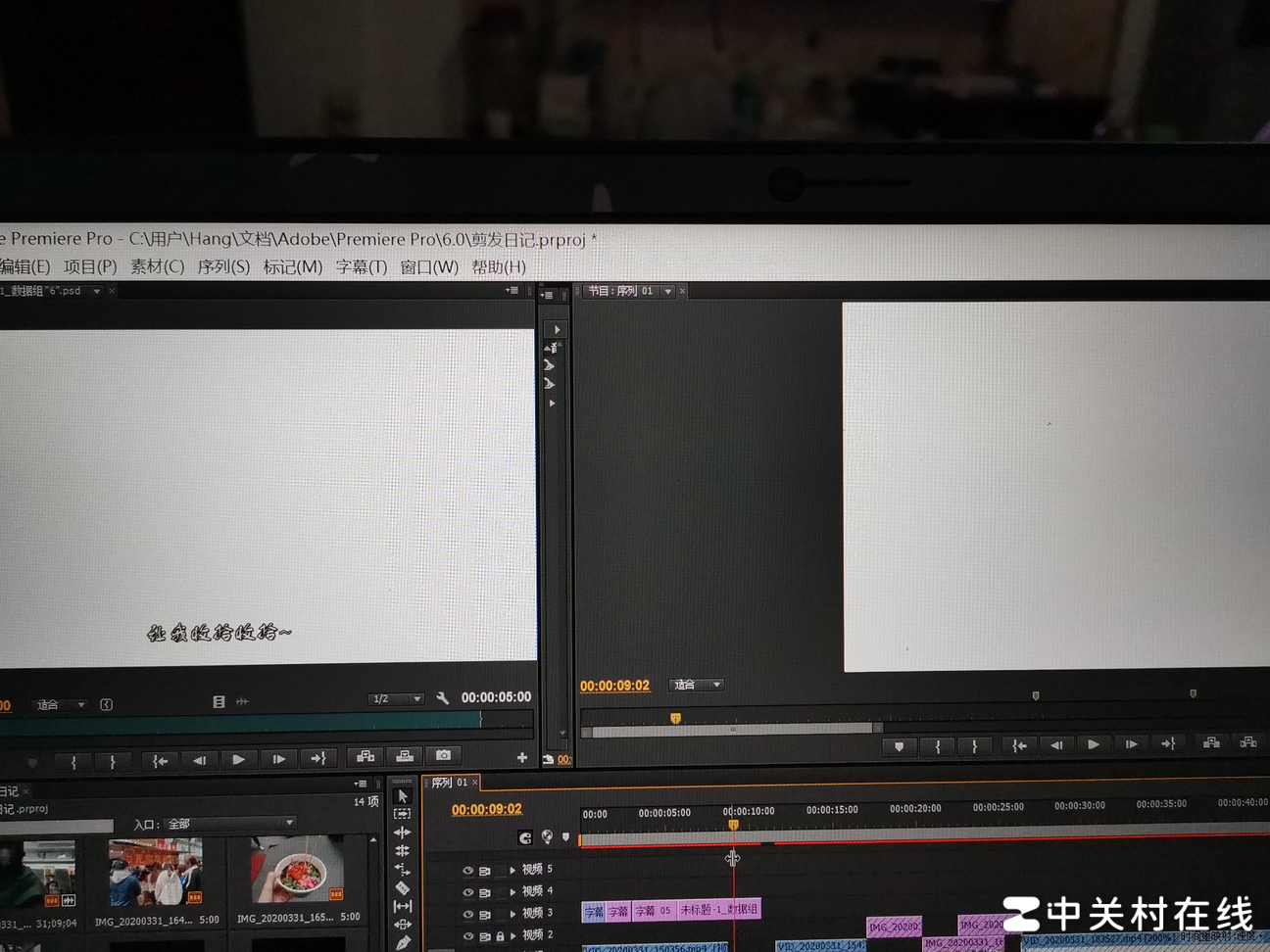Open the 1/2 playback resolution dropdown
The height and width of the screenshot is (952, 1270).
[x=396, y=699]
